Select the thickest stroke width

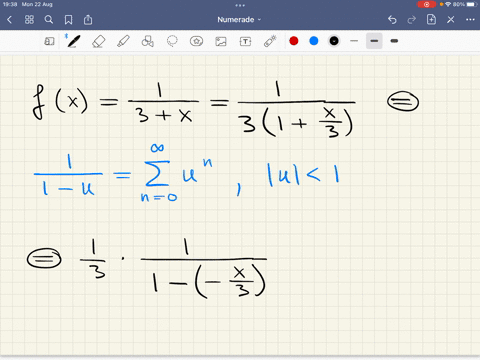(394, 41)
